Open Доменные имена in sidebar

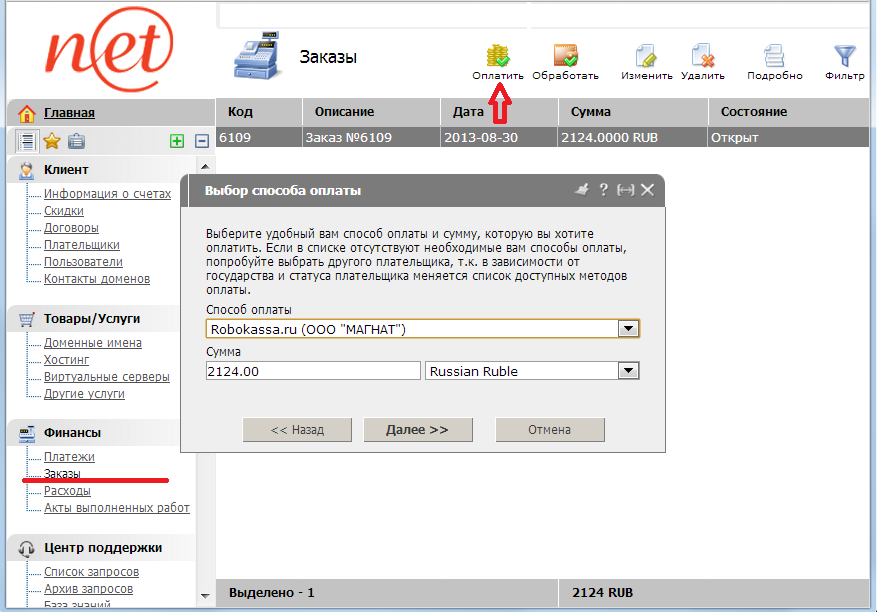click(92, 343)
